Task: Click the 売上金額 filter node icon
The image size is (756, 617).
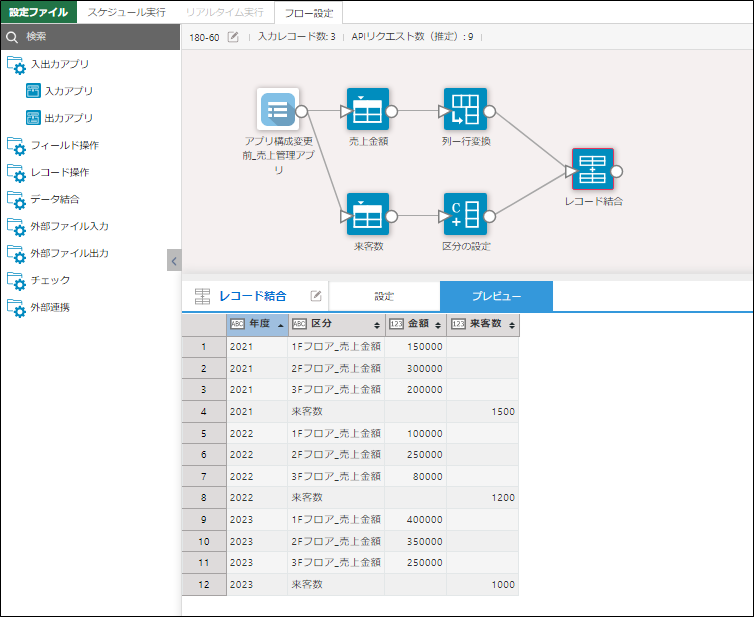Action: tap(367, 111)
